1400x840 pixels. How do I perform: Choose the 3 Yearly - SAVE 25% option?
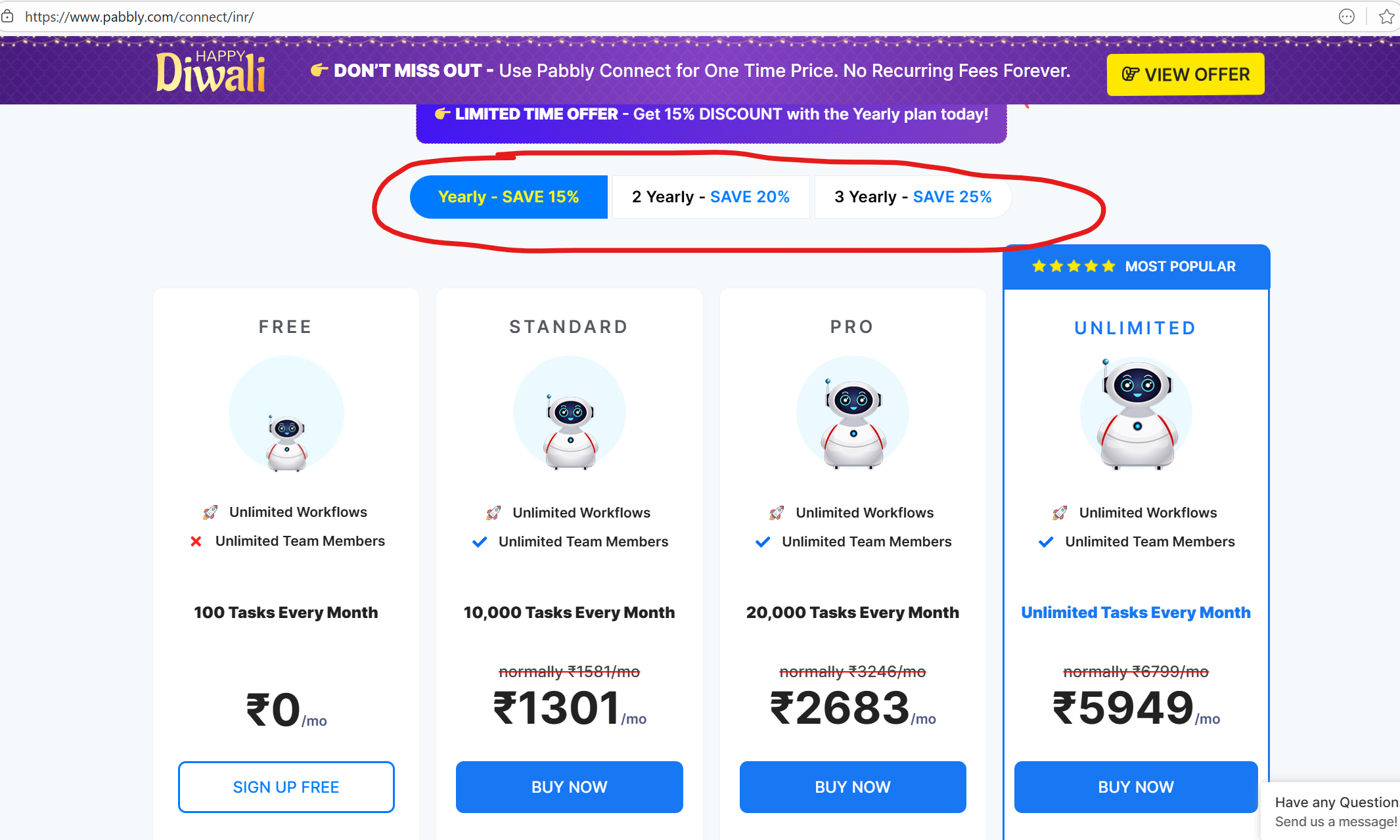pos(913,197)
